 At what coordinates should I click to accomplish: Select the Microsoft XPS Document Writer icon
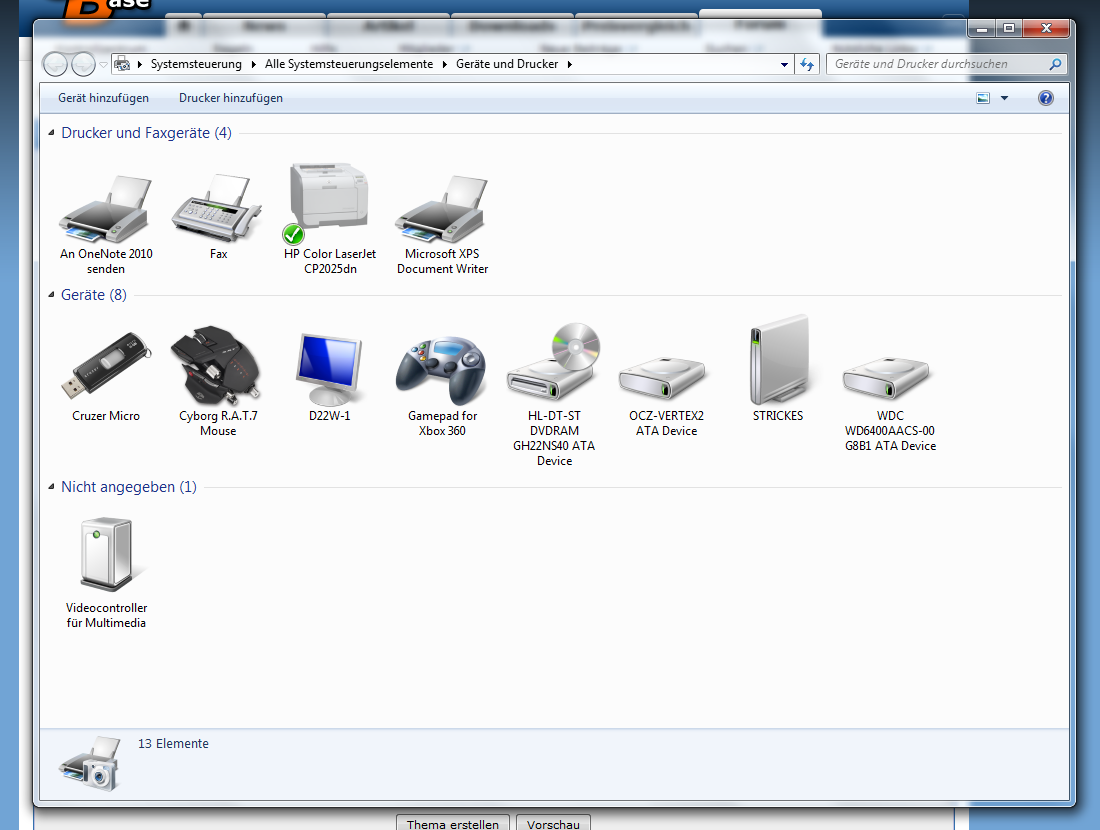(441, 209)
